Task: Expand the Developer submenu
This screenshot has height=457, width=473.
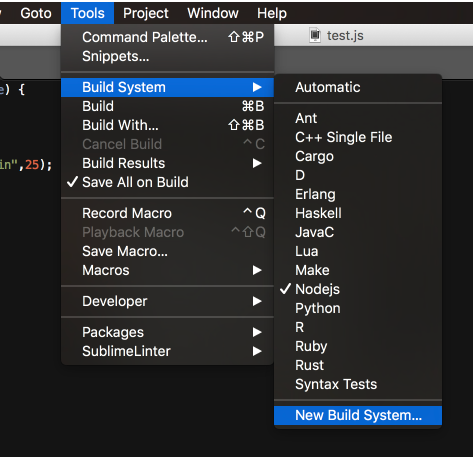Action: [167, 301]
